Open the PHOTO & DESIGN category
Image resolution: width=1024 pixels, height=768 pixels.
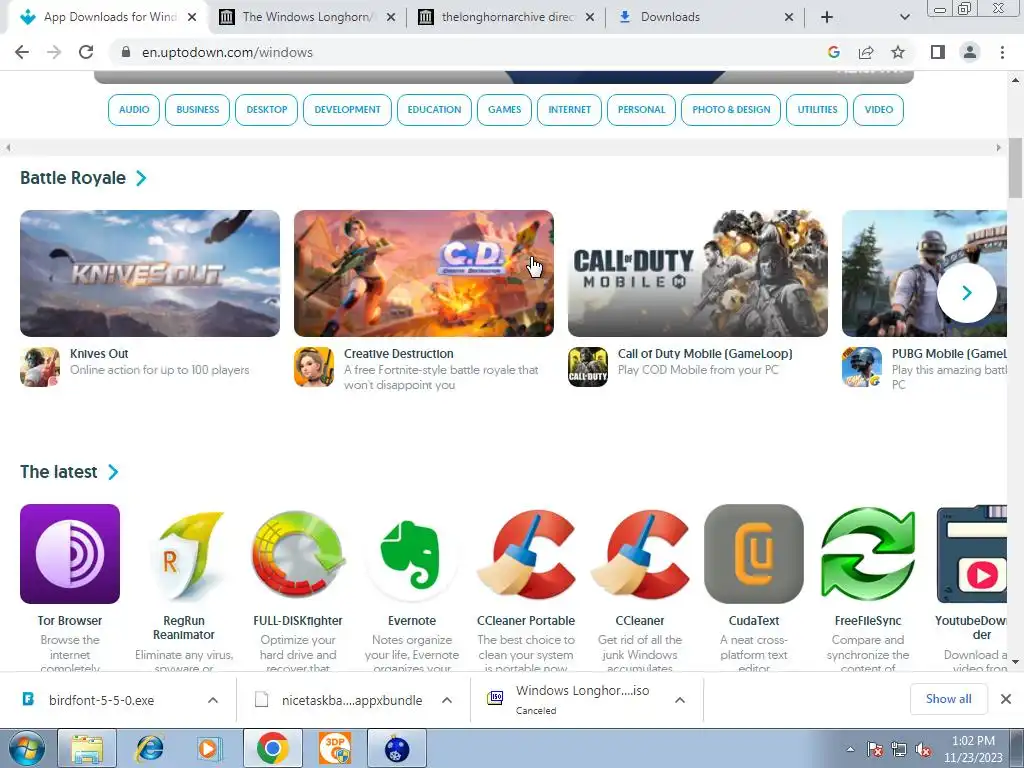coord(731,110)
